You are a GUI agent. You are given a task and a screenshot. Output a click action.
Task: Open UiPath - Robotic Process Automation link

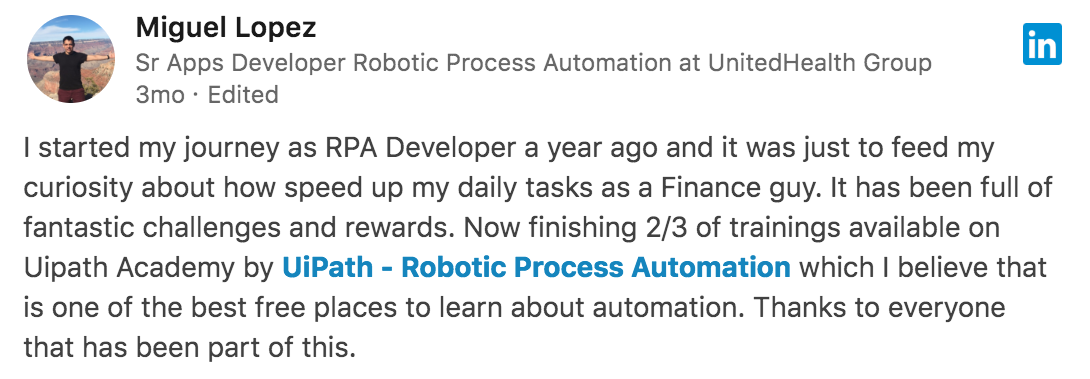tap(536, 267)
